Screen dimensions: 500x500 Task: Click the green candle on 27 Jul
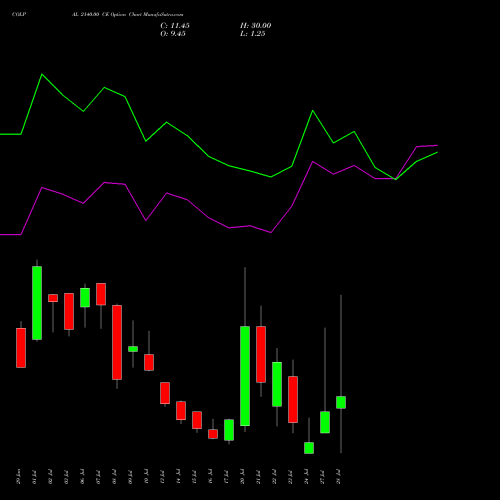325,422
